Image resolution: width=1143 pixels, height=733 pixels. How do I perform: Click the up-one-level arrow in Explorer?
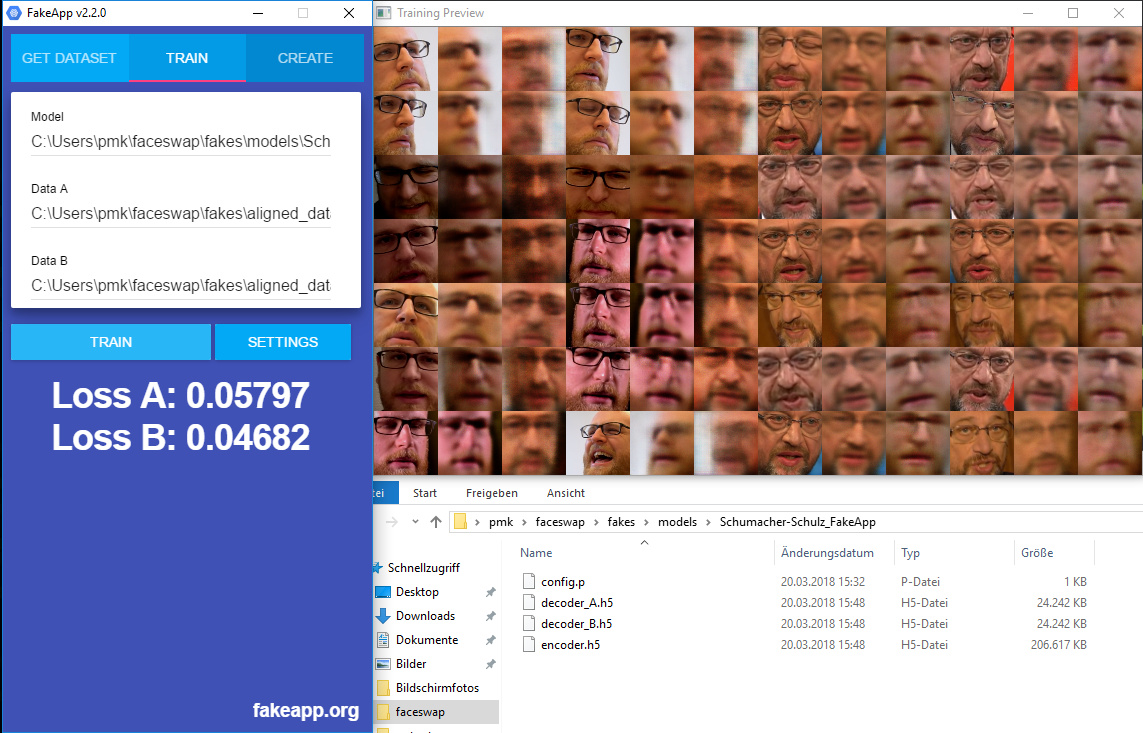click(435, 522)
